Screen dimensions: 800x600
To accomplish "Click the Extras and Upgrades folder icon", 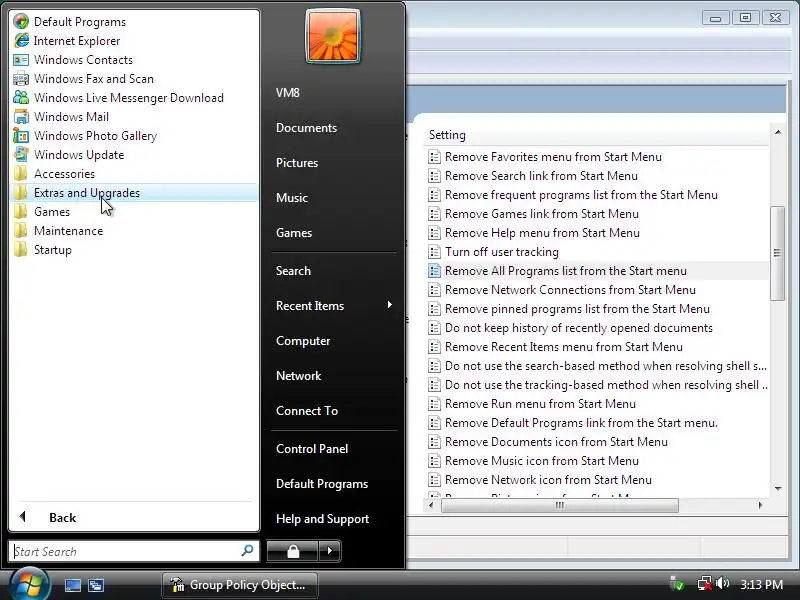I will click(21, 192).
